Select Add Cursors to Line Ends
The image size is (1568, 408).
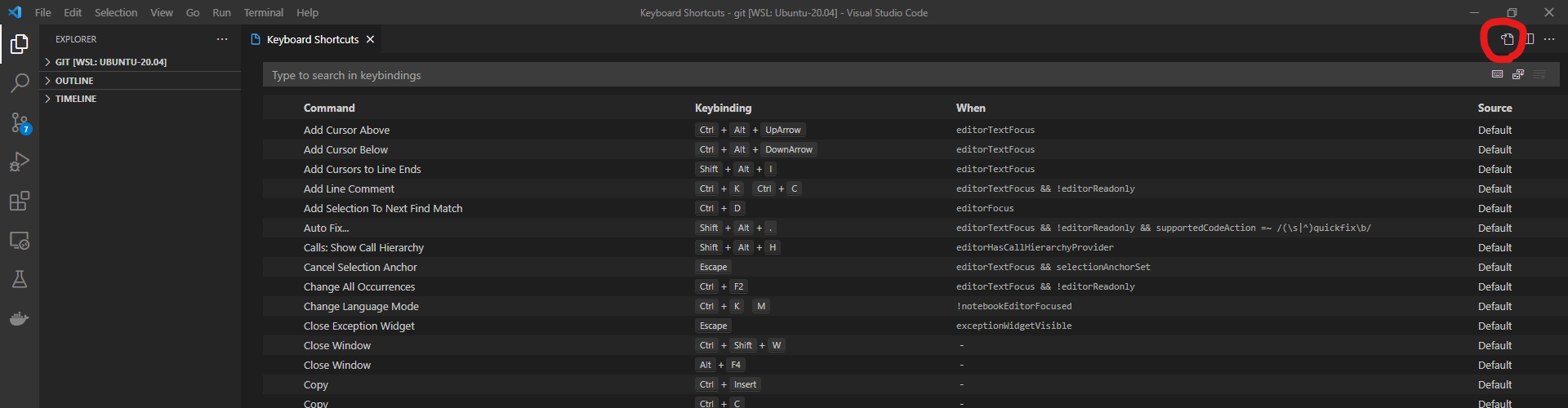point(363,169)
